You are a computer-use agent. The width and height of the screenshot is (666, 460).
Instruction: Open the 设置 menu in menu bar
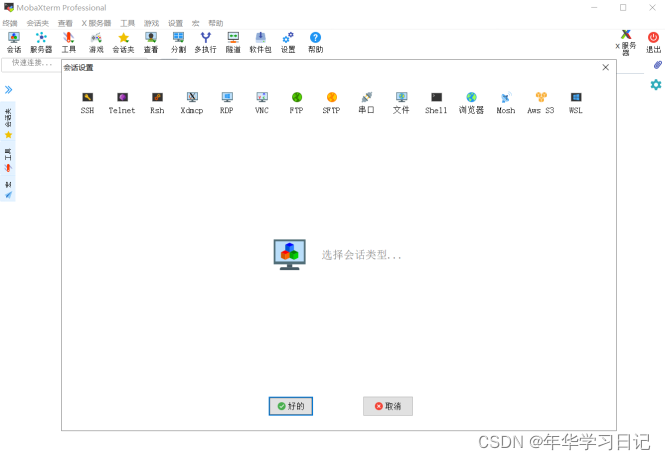coord(175,23)
